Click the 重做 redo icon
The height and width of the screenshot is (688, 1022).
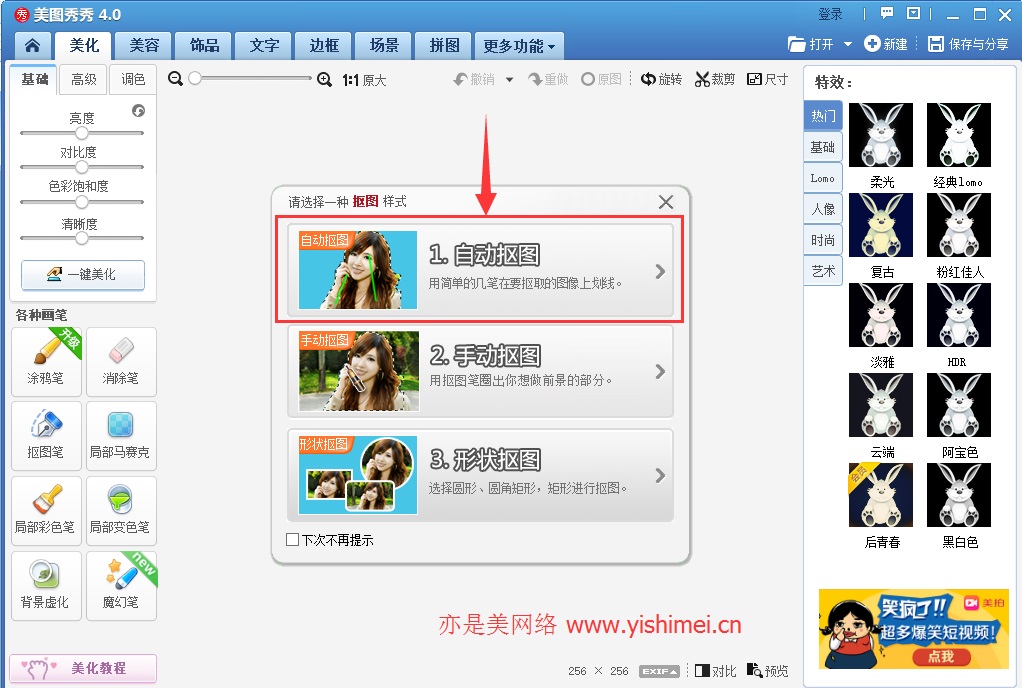click(x=548, y=79)
